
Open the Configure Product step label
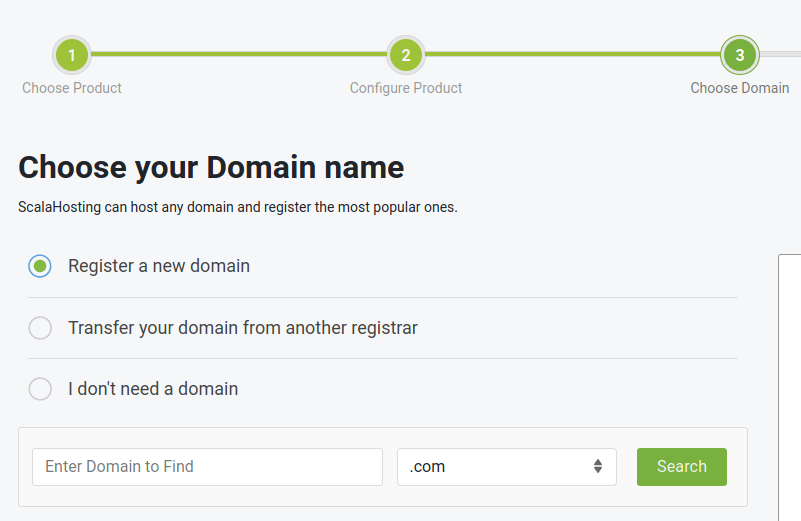click(406, 88)
